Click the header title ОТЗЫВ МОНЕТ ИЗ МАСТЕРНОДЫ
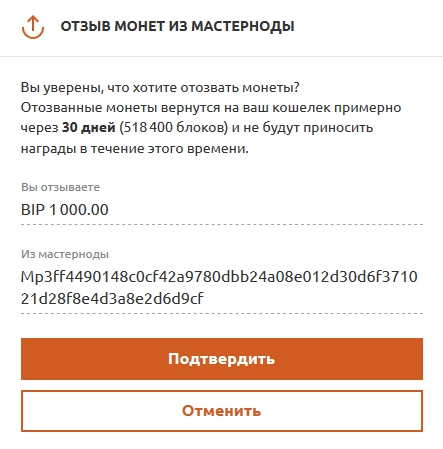443x449 pixels. pos(177,26)
